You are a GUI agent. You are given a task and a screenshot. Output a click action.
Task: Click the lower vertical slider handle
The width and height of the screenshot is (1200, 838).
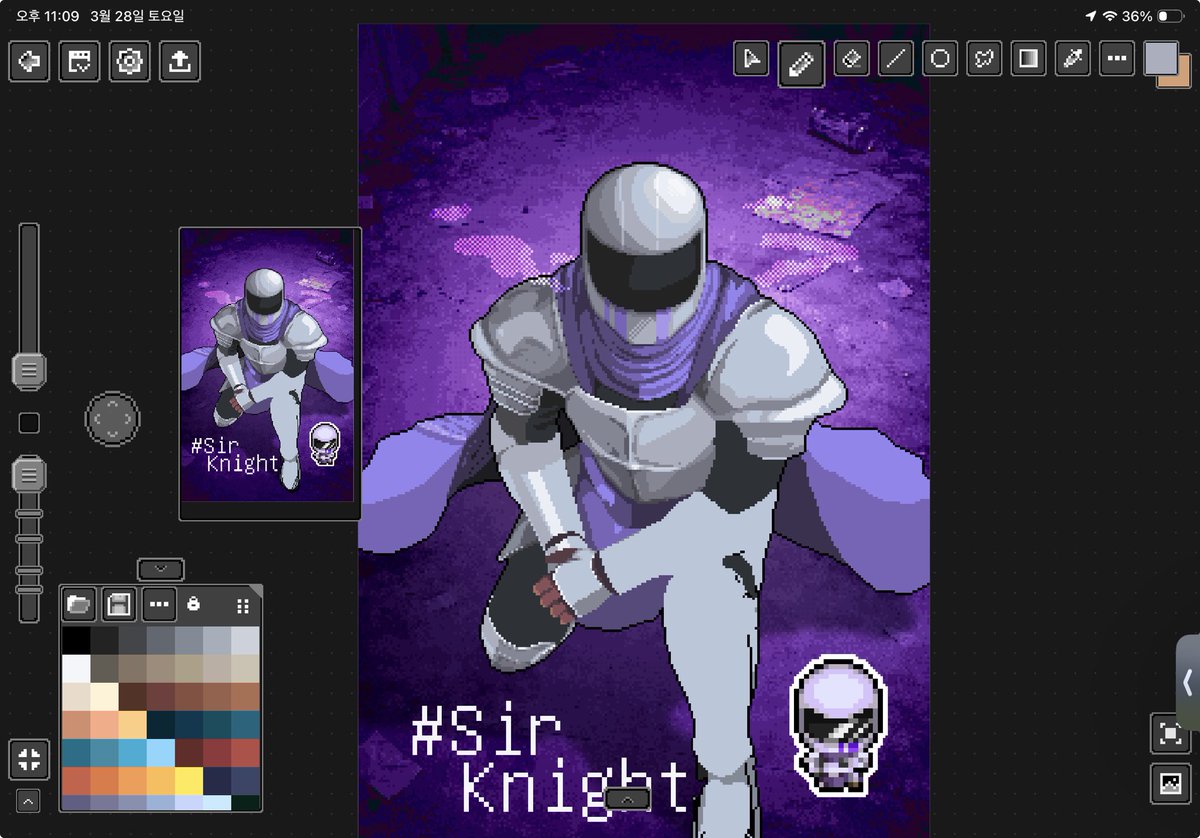tap(29, 473)
